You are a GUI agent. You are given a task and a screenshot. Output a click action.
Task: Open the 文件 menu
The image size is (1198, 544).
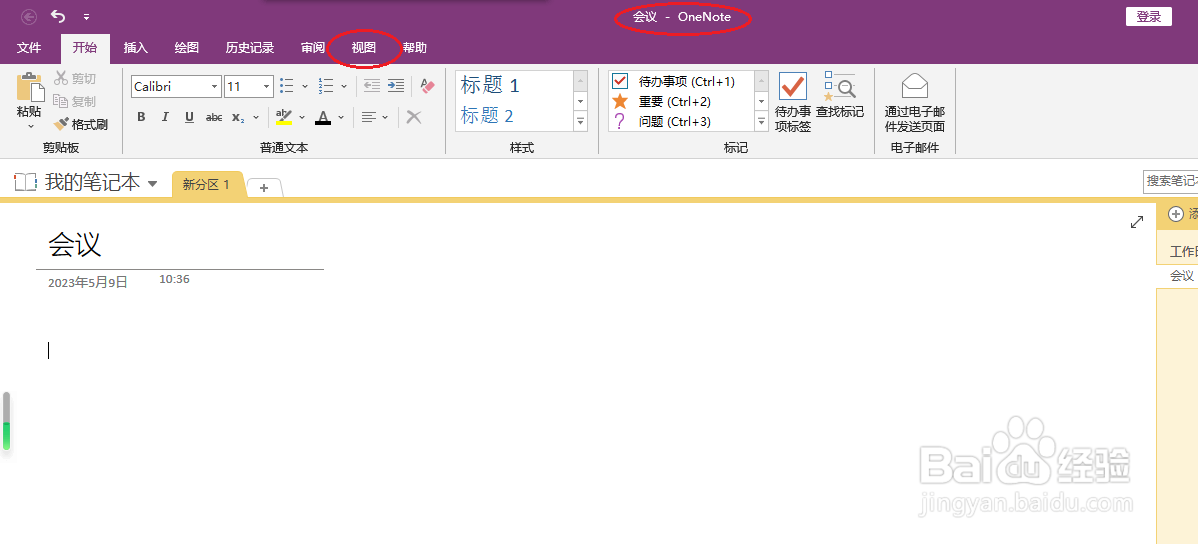click(29, 47)
